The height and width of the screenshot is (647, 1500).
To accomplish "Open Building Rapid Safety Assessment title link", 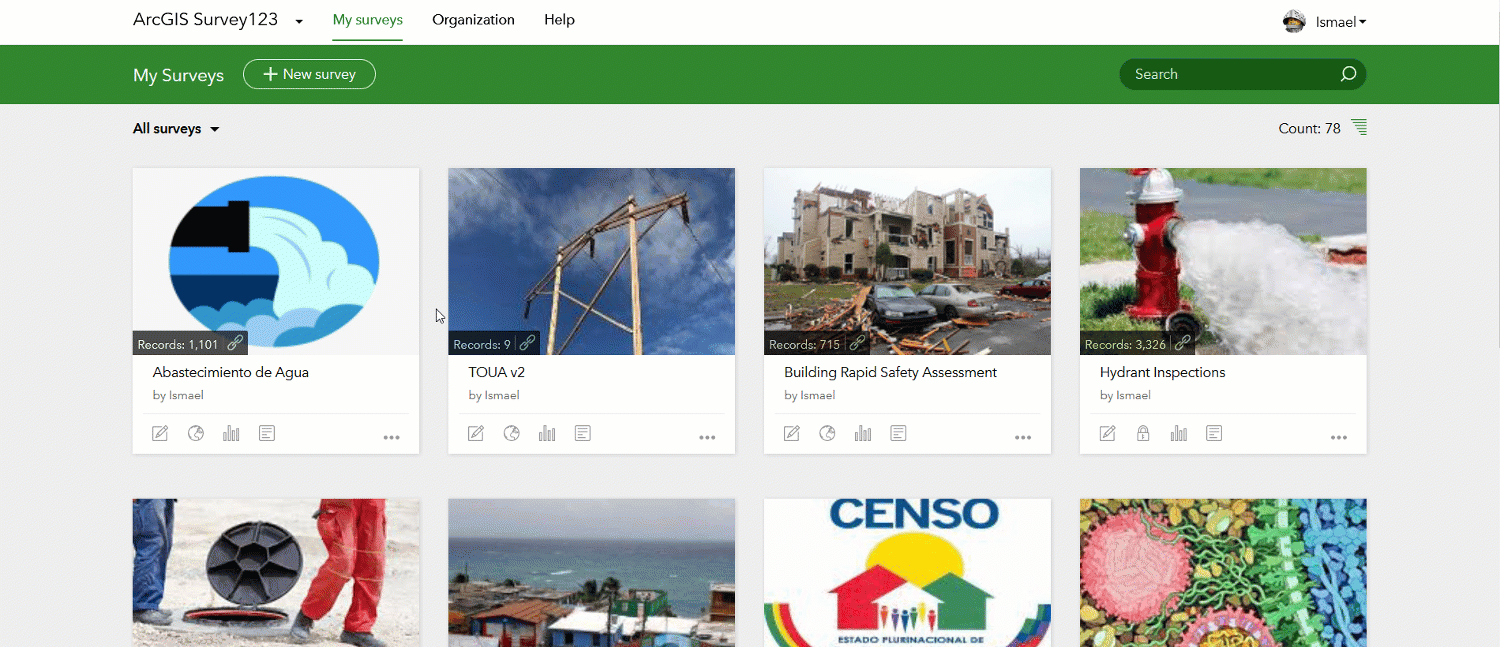I will click(x=890, y=372).
